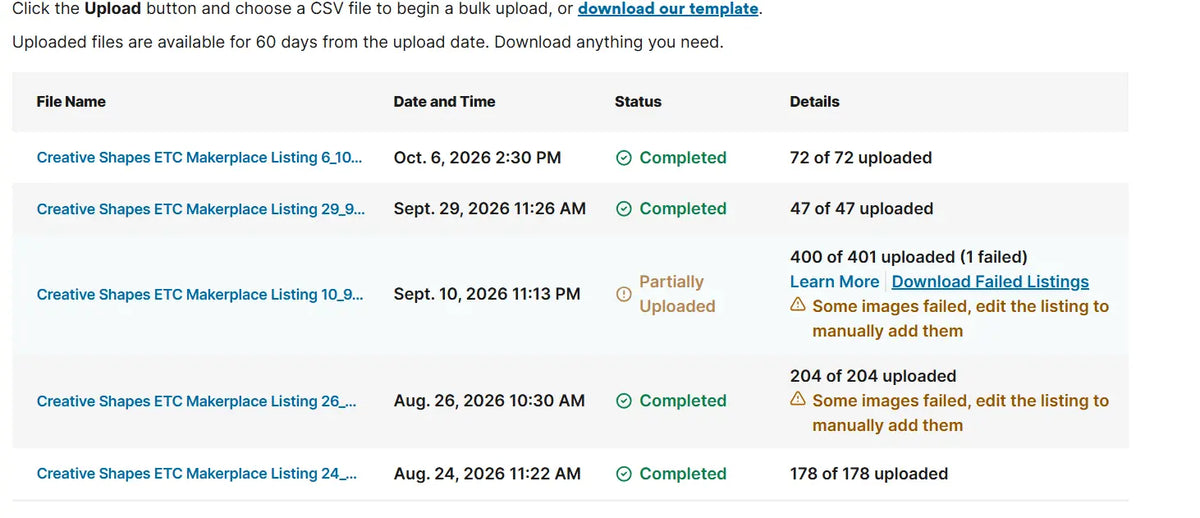Click the Completed checkmark icon for Aug. 26 upload
Screen dimensions: 1200x518
(x=624, y=401)
